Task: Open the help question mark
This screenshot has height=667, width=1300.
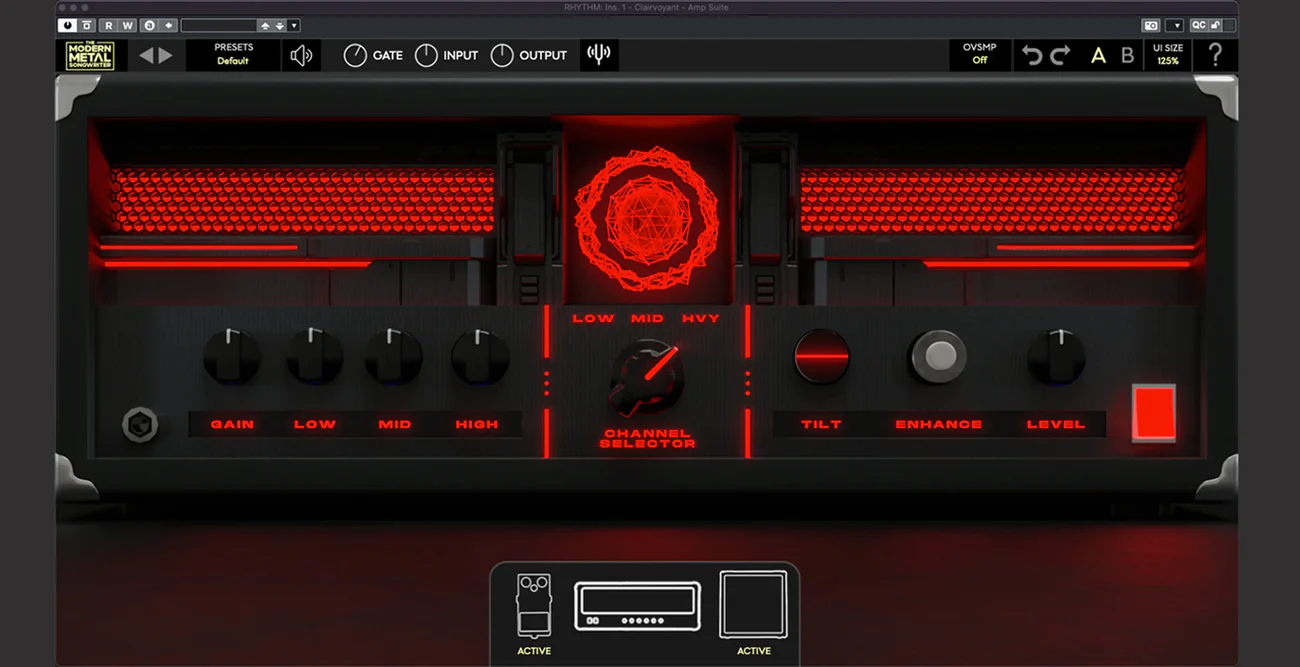Action: (x=1215, y=55)
